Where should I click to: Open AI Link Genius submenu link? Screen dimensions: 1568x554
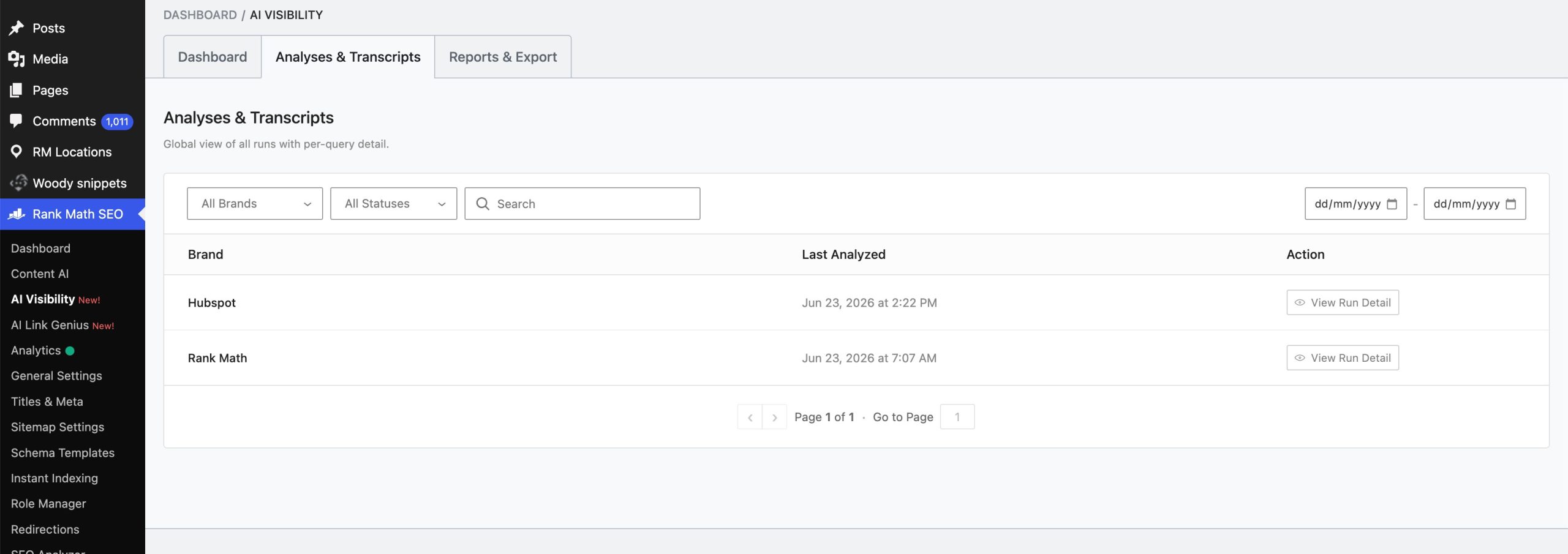coord(50,325)
